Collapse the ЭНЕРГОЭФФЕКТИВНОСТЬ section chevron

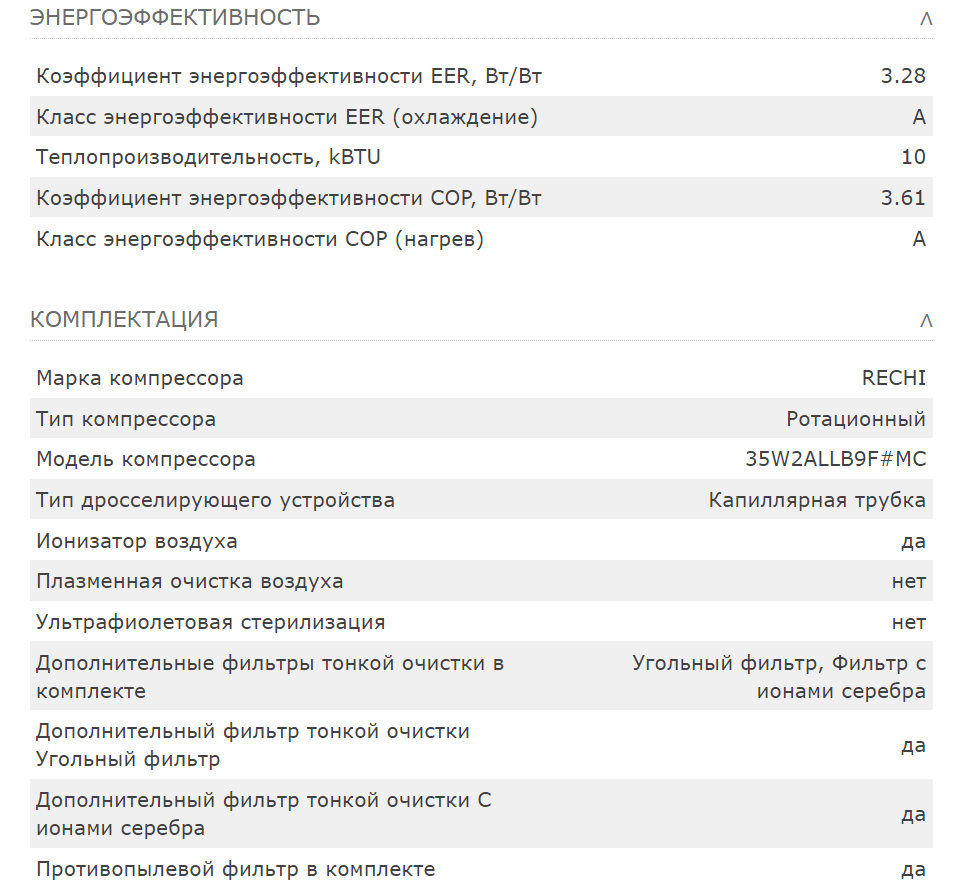(926, 19)
